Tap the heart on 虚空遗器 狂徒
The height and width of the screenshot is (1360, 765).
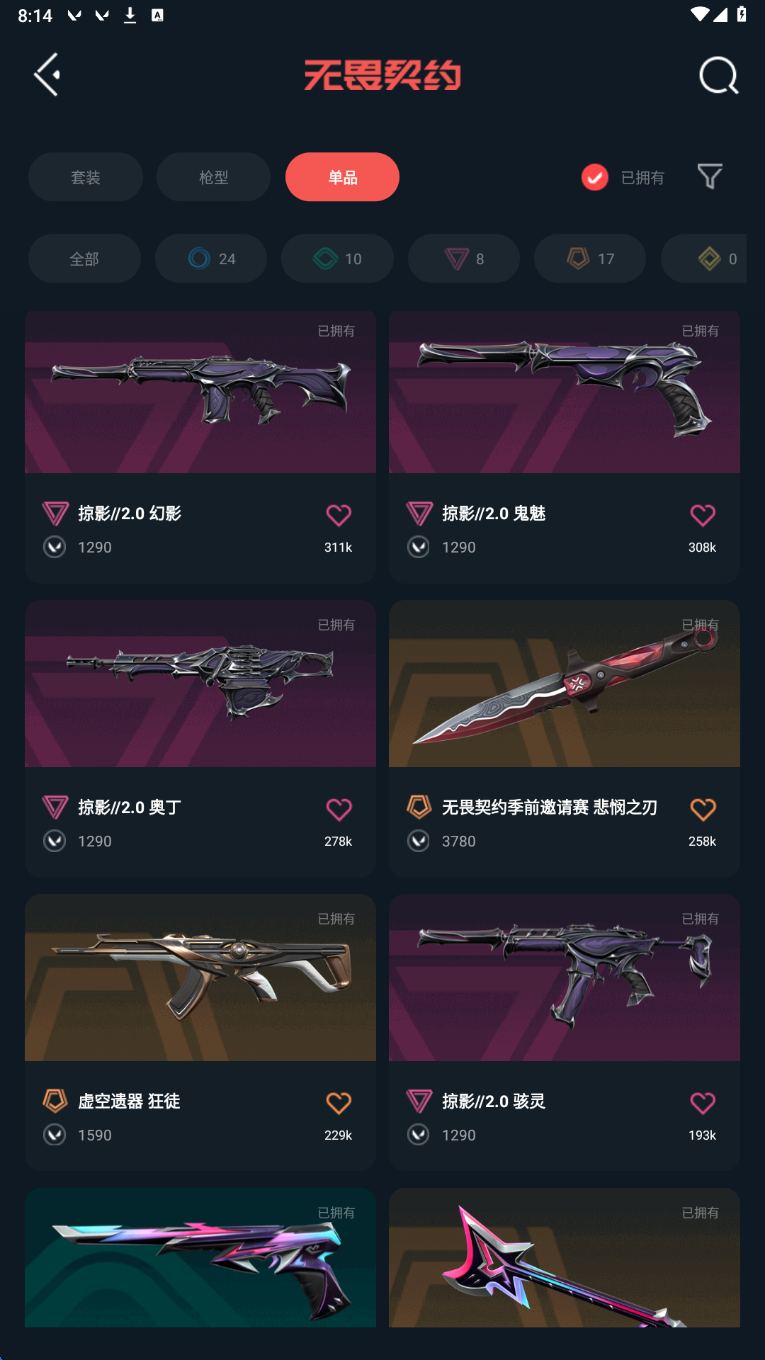point(339,1103)
